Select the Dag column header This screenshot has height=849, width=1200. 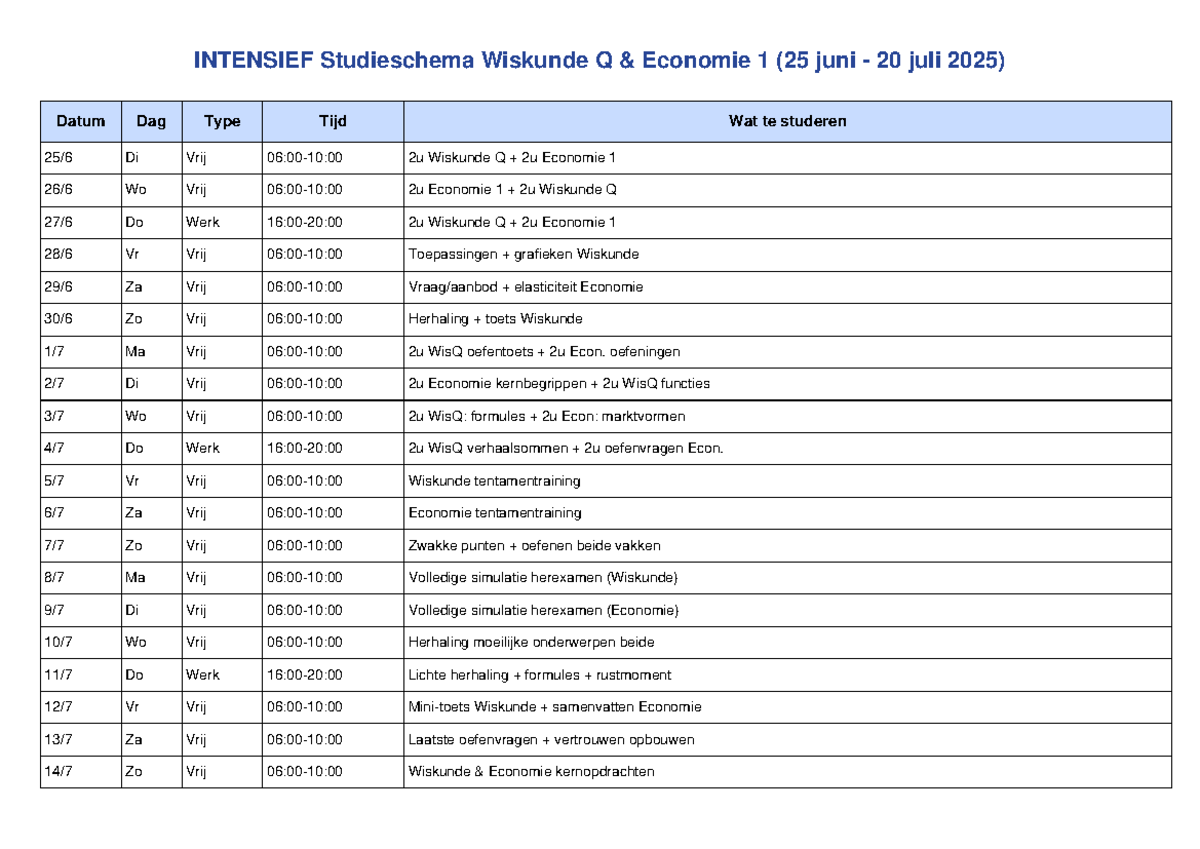pos(152,121)
